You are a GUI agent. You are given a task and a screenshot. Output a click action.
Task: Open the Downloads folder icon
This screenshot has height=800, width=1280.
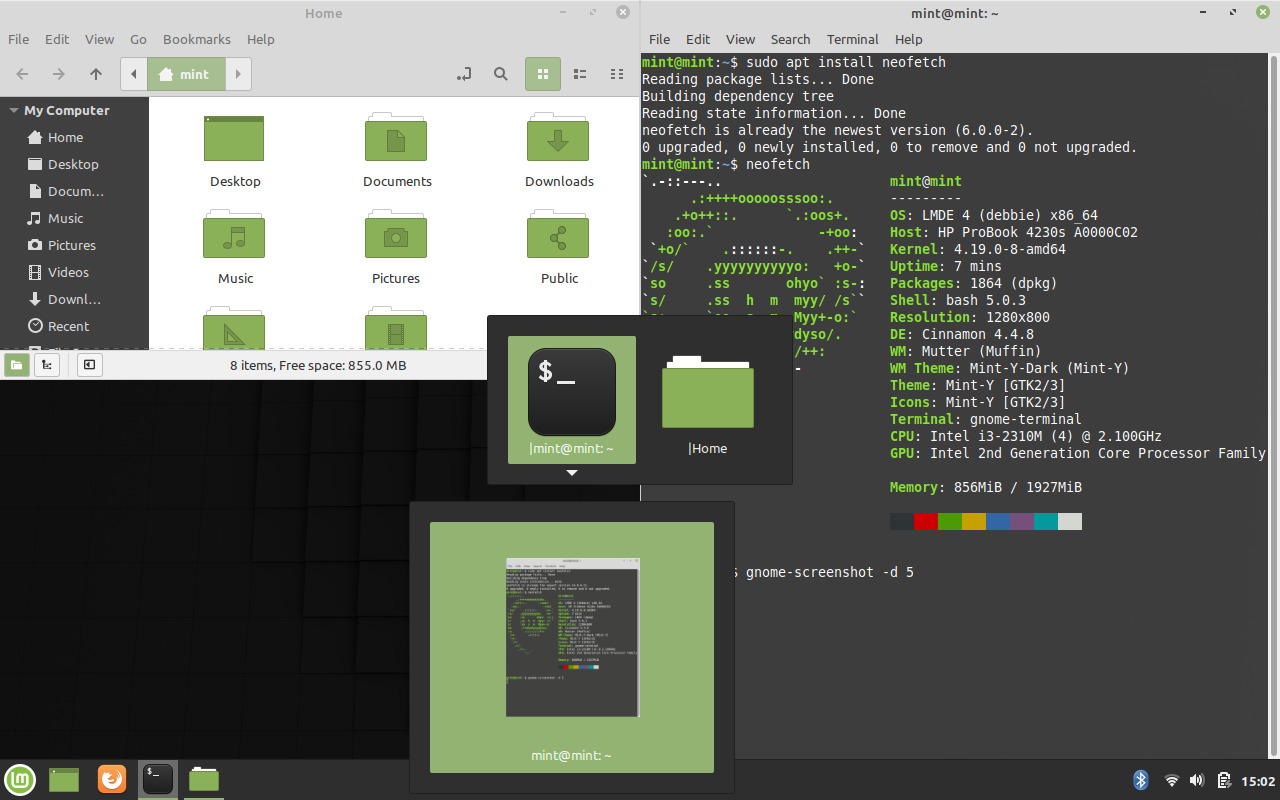pyautogui.click(x=558, y=138)
